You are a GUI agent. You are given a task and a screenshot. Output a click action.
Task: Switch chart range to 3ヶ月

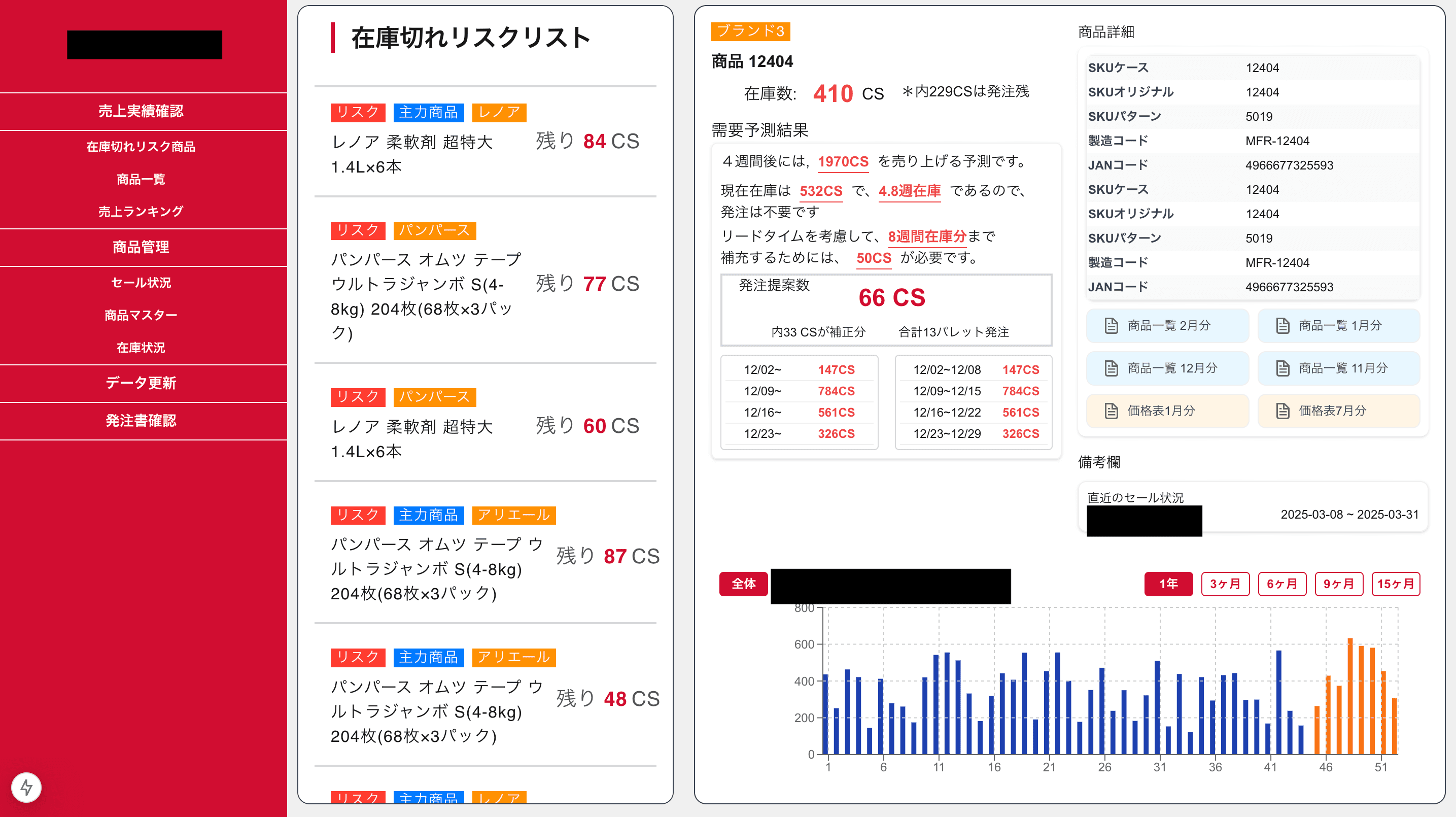click(1225, 584)
